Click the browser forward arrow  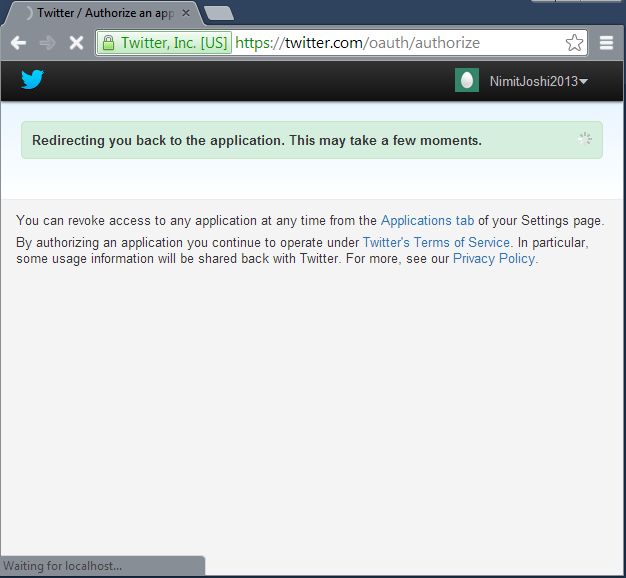pyautogui.click(x=48, y=43)
